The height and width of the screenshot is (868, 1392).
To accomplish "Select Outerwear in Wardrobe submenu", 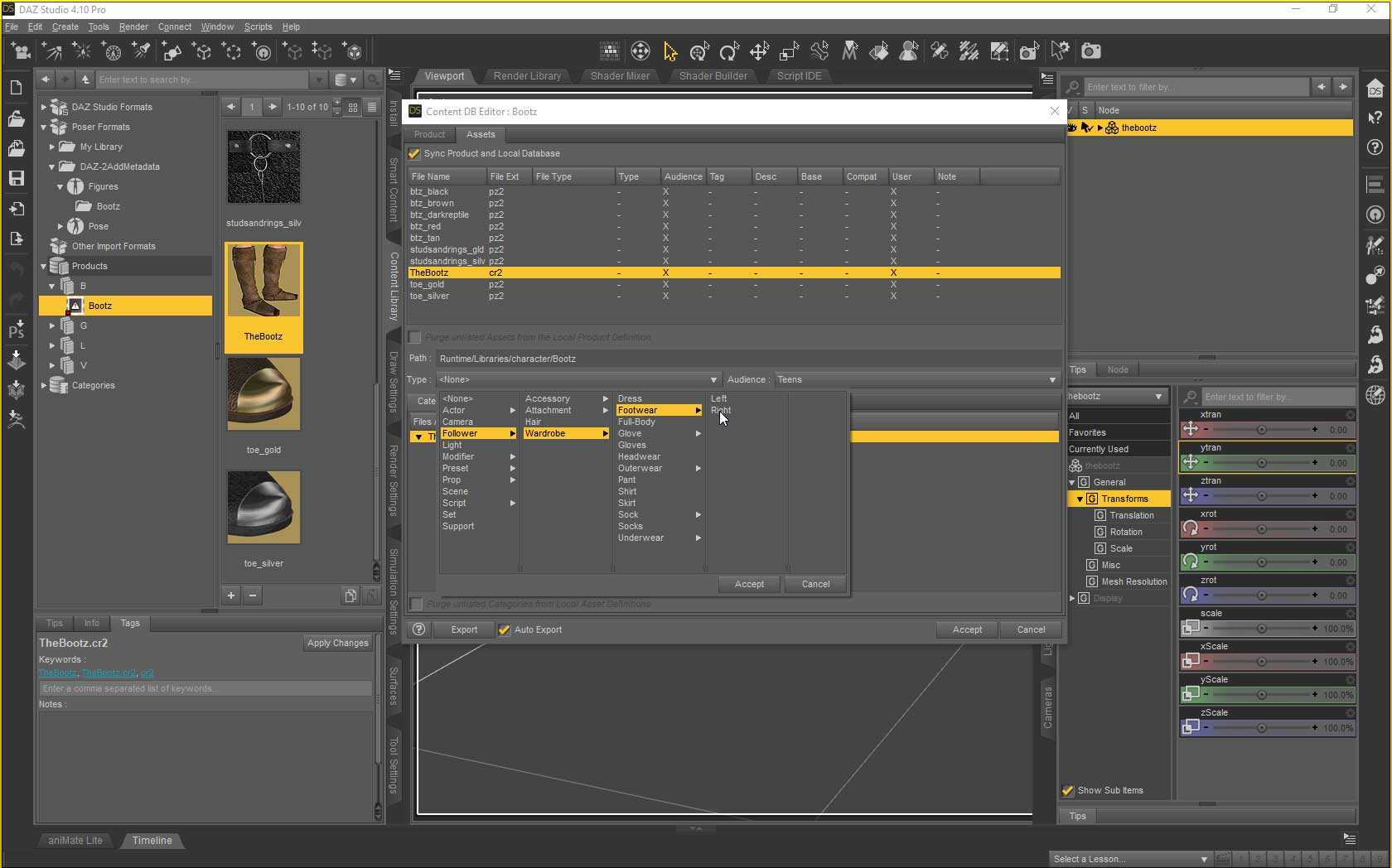I will (x=659, y=468).
